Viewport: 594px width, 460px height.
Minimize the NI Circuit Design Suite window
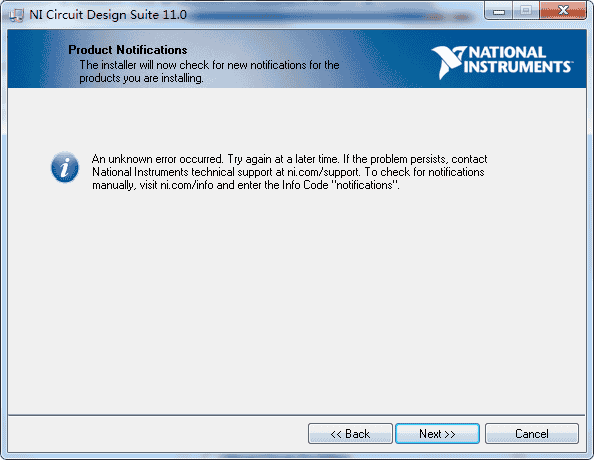[x=499, y=11]
